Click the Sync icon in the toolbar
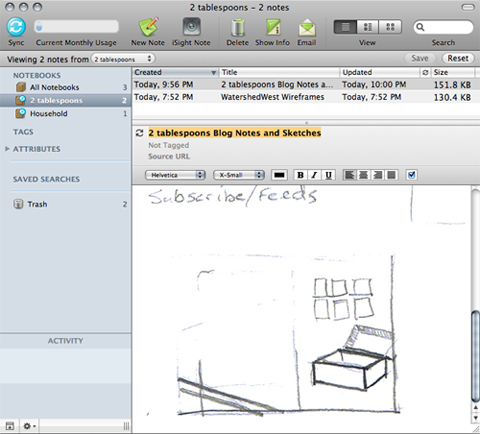The width and height of the screenshot is (480, 434). click(x=16, y=27)
